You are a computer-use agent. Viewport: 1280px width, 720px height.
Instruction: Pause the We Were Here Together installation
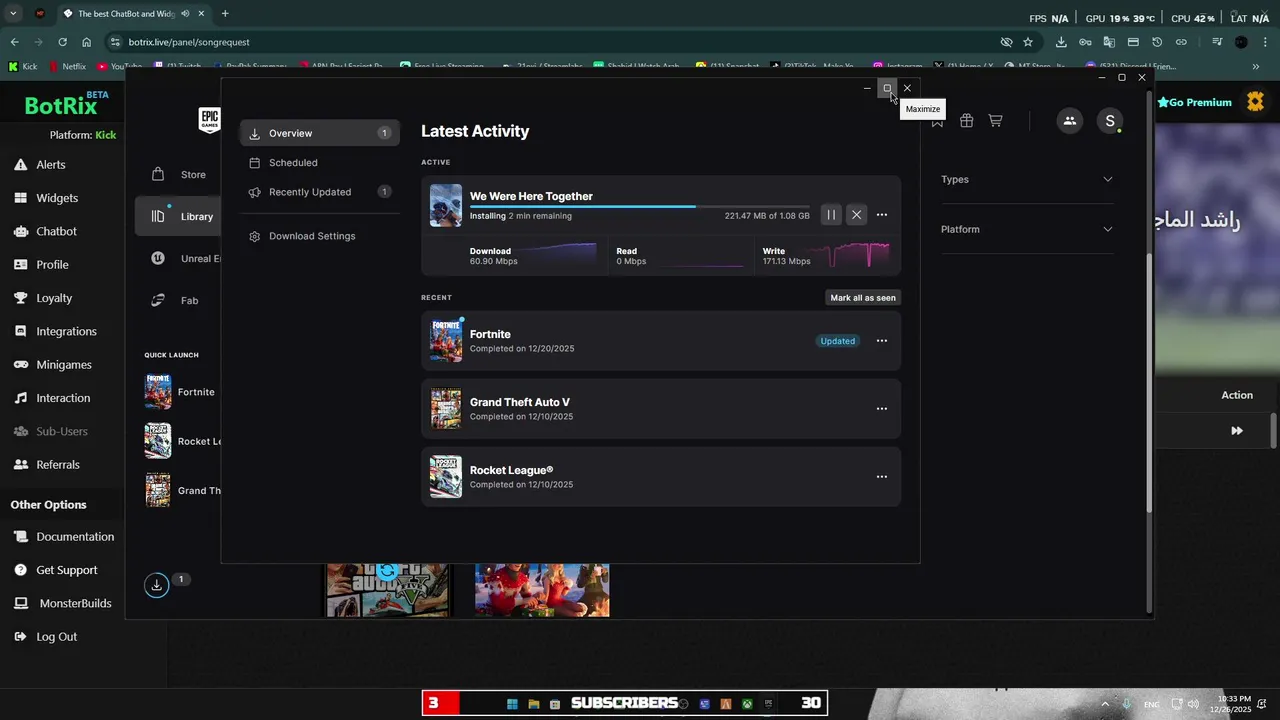(x=831, y=215)
